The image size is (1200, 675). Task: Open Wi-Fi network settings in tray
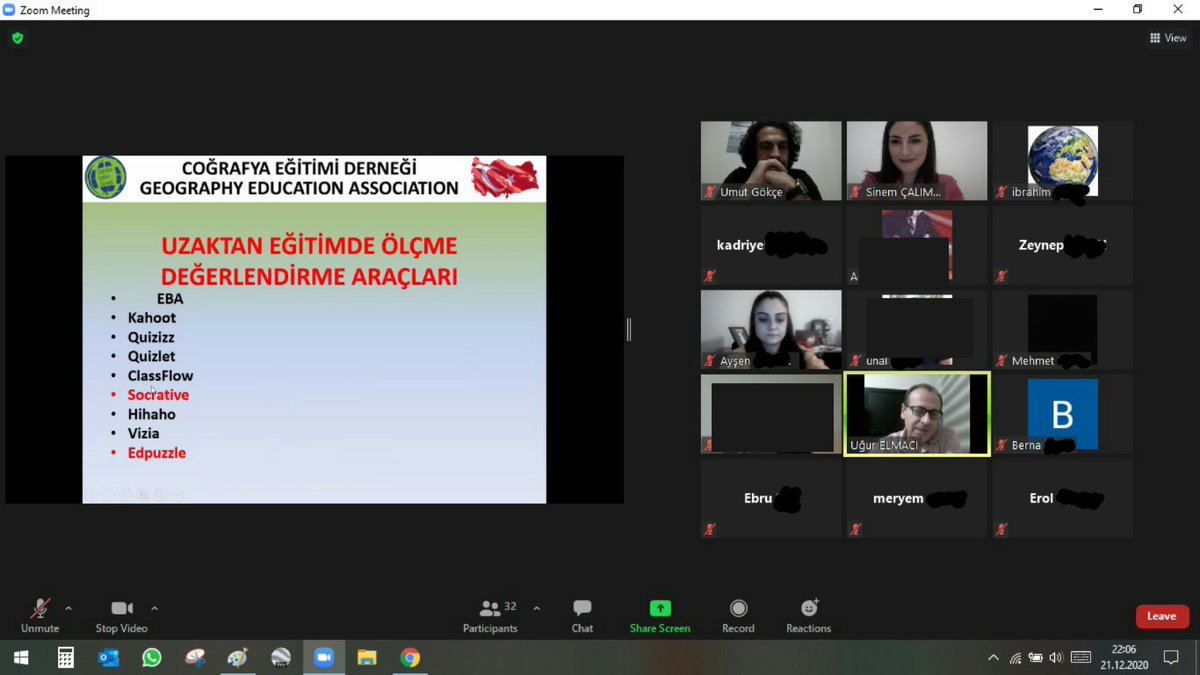(x=1015, y=658)
